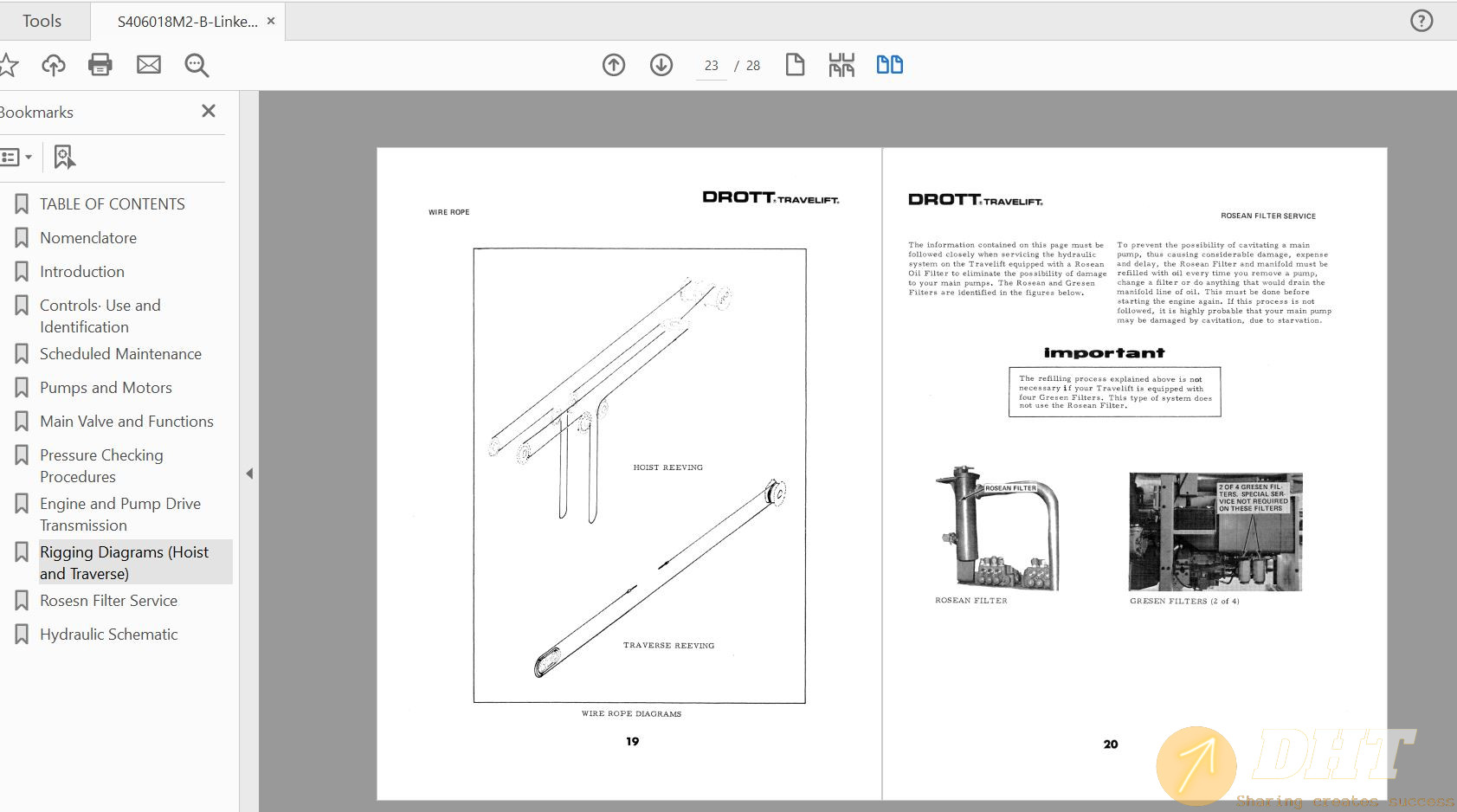The height and width of the screenshot is (812, 1457).
Task: Go to TABLE OF CONTENTS bookmark
Action: [x=112, y=204]
